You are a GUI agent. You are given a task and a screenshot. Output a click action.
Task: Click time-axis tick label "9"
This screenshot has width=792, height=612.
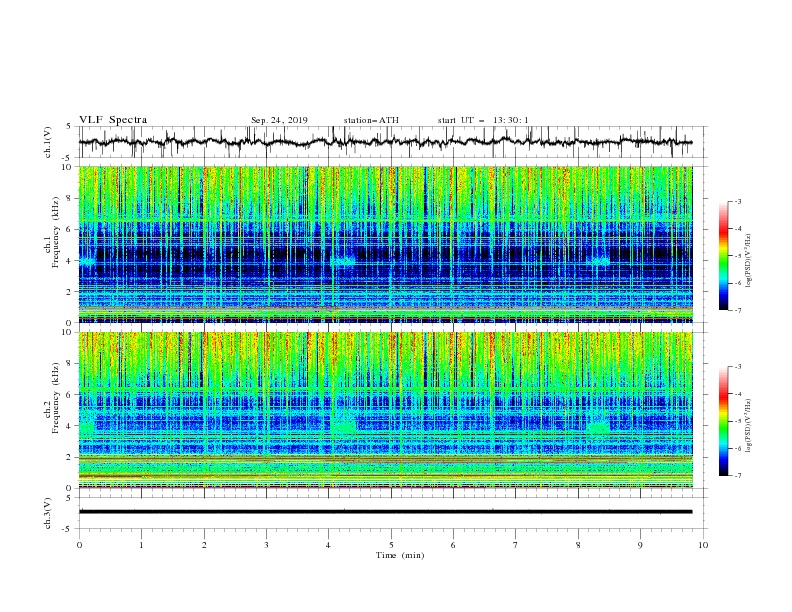click(640, 545)
